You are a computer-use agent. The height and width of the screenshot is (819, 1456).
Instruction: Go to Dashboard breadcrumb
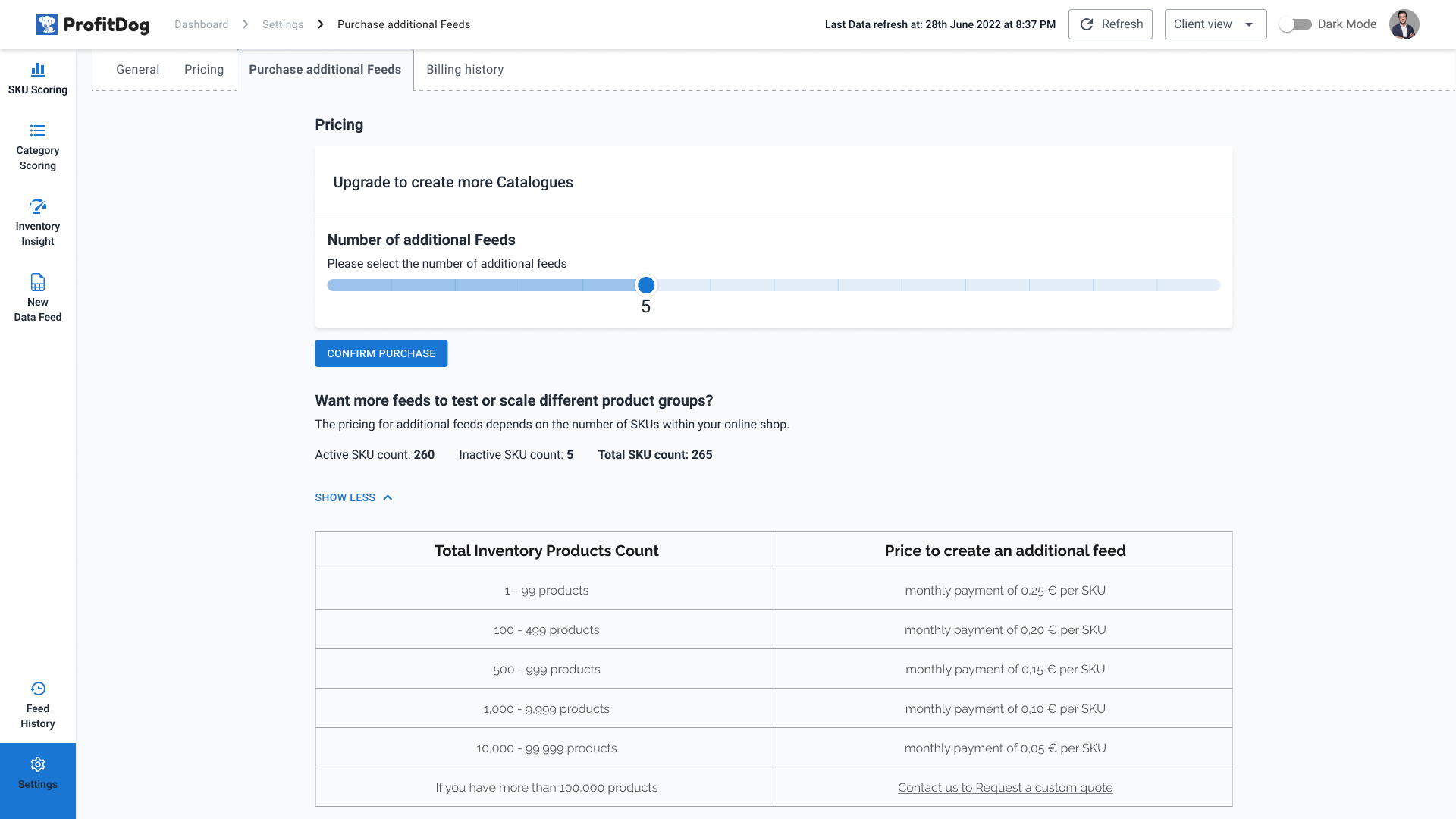(202, 24)
